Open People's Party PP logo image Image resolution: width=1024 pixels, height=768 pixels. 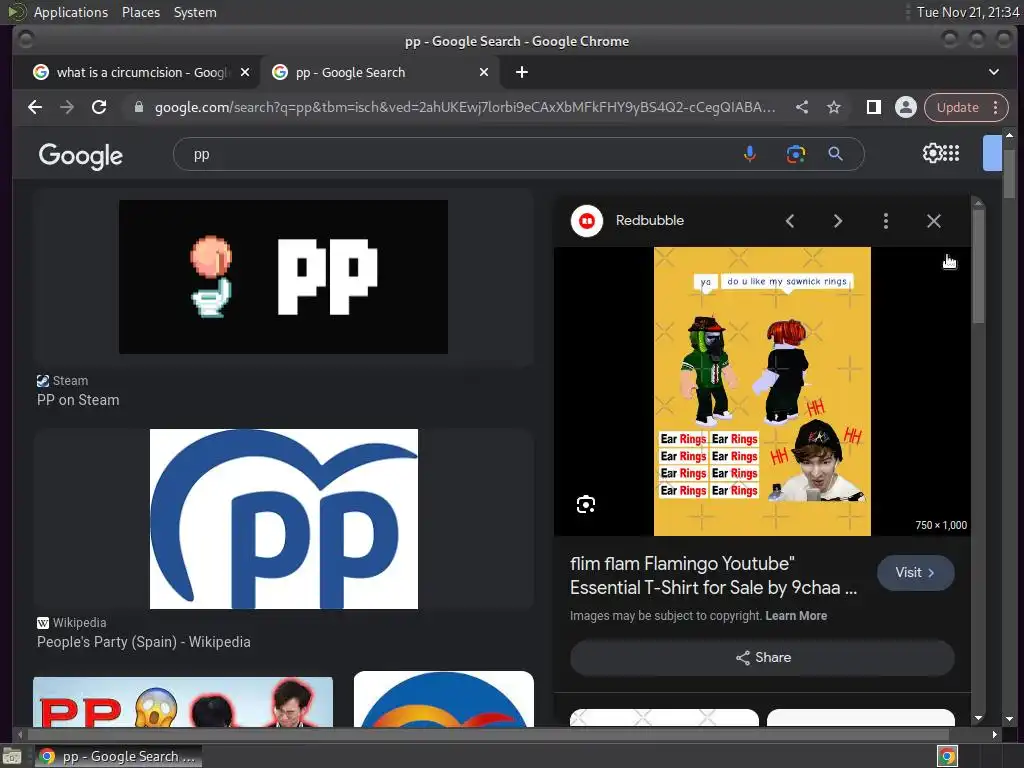point(284,519)
